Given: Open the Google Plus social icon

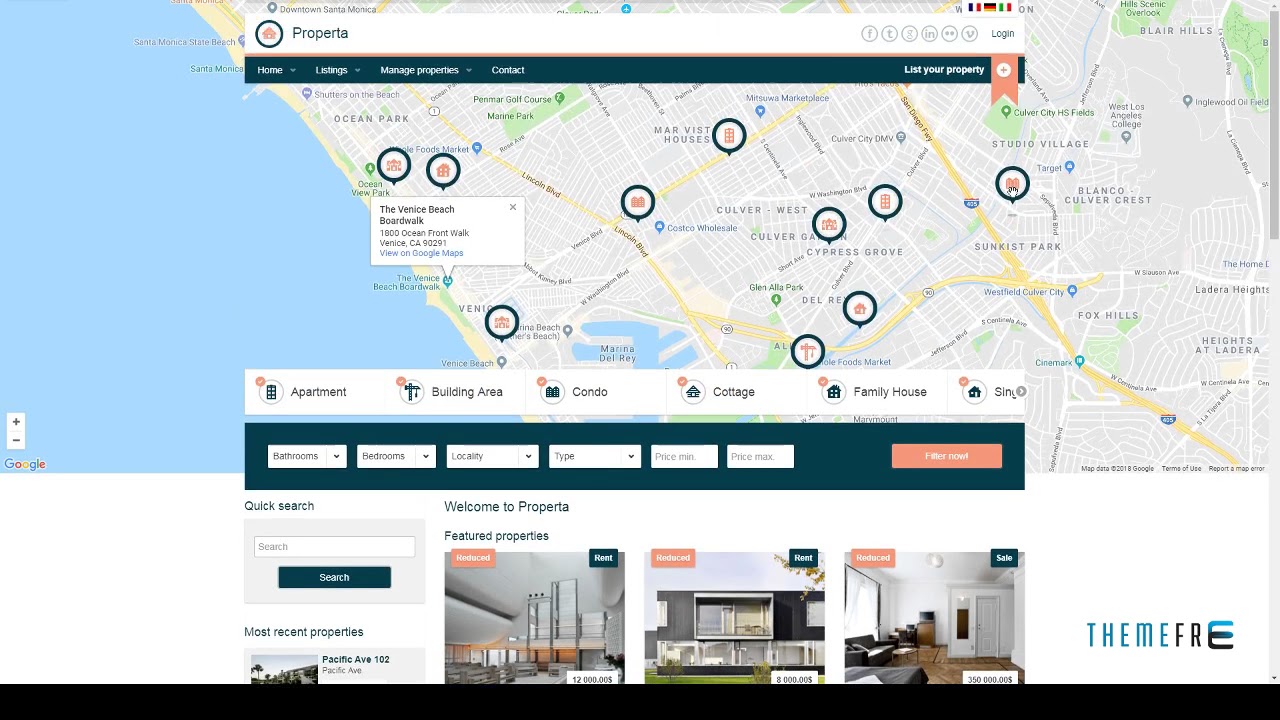Looking at the screenshot, I should pyautogui.click(x=909, y=34).
